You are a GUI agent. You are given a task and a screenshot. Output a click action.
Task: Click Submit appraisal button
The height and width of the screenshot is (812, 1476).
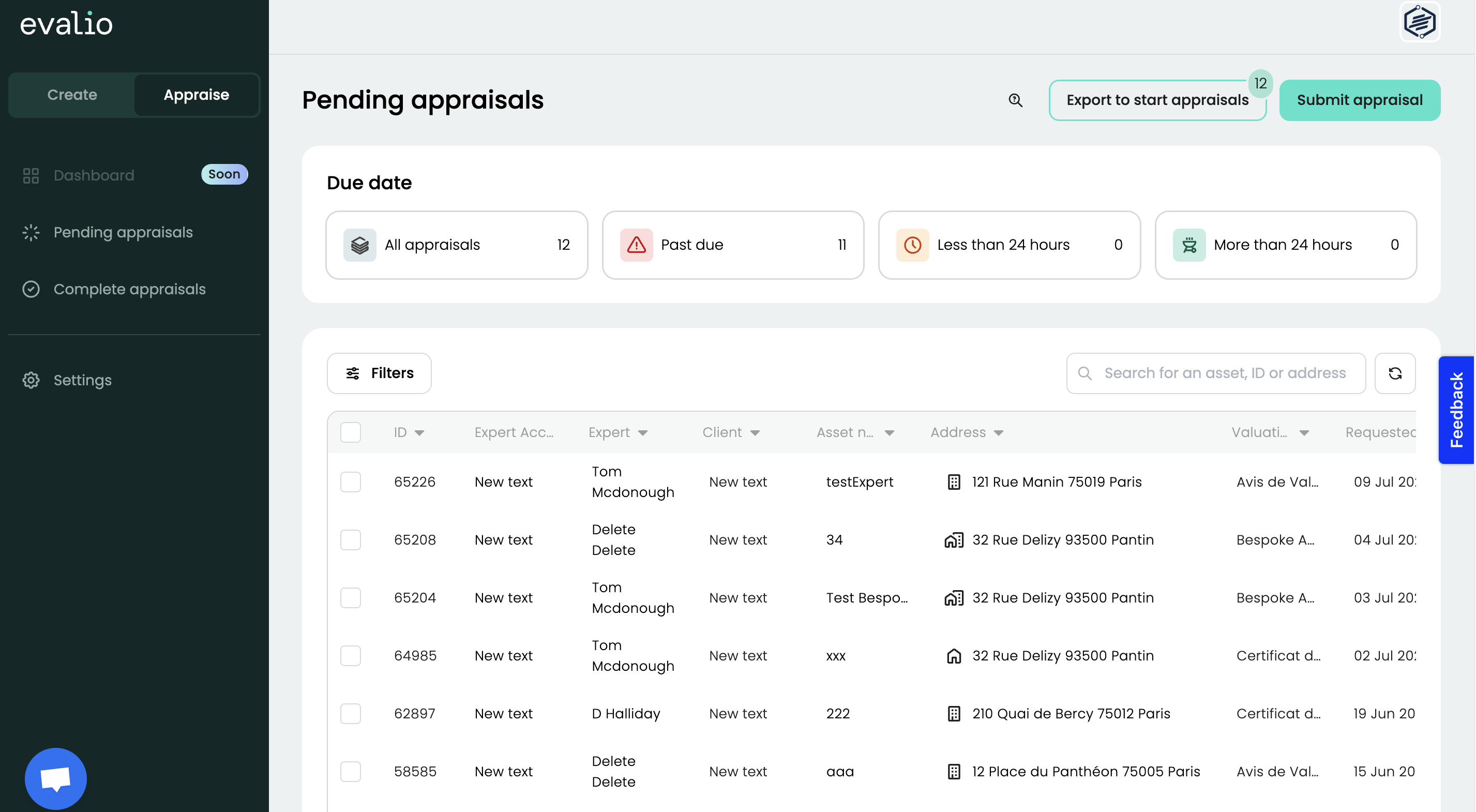tap(1359, 100)
